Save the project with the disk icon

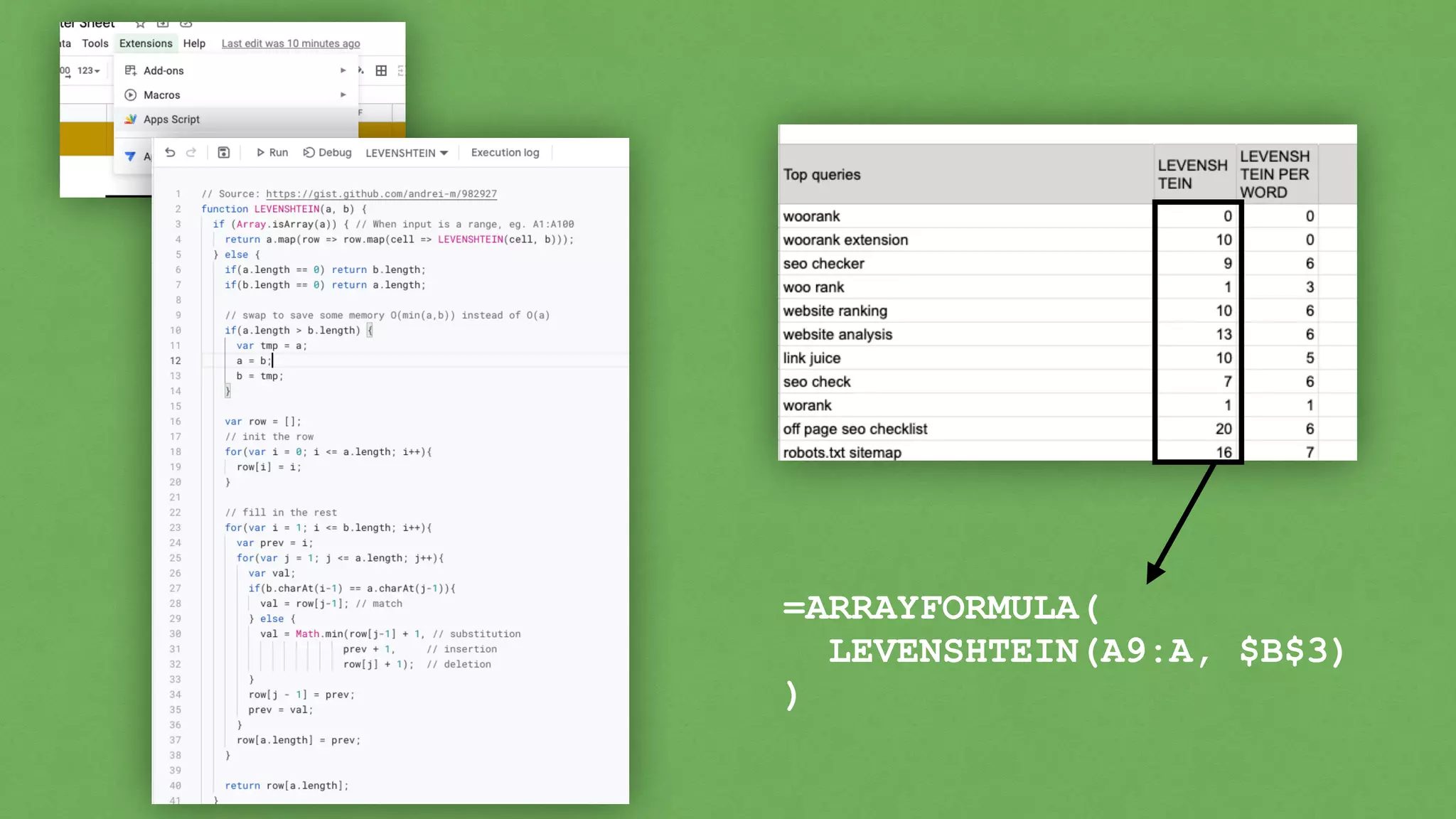223,152
